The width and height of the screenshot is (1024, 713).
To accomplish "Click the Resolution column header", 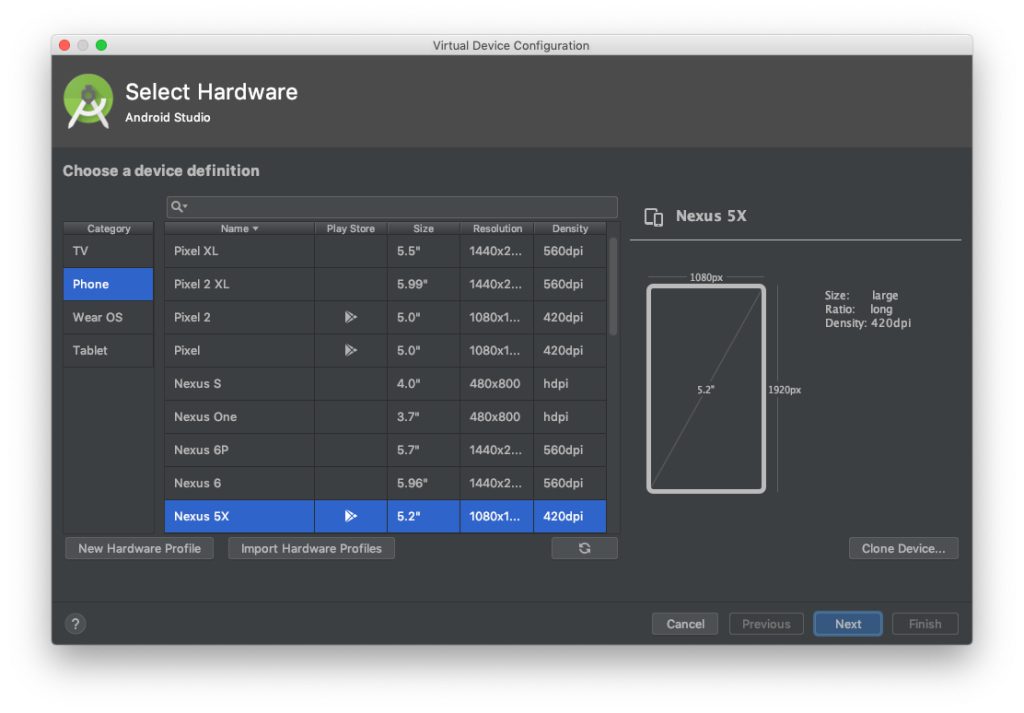I will pos(497,229).
